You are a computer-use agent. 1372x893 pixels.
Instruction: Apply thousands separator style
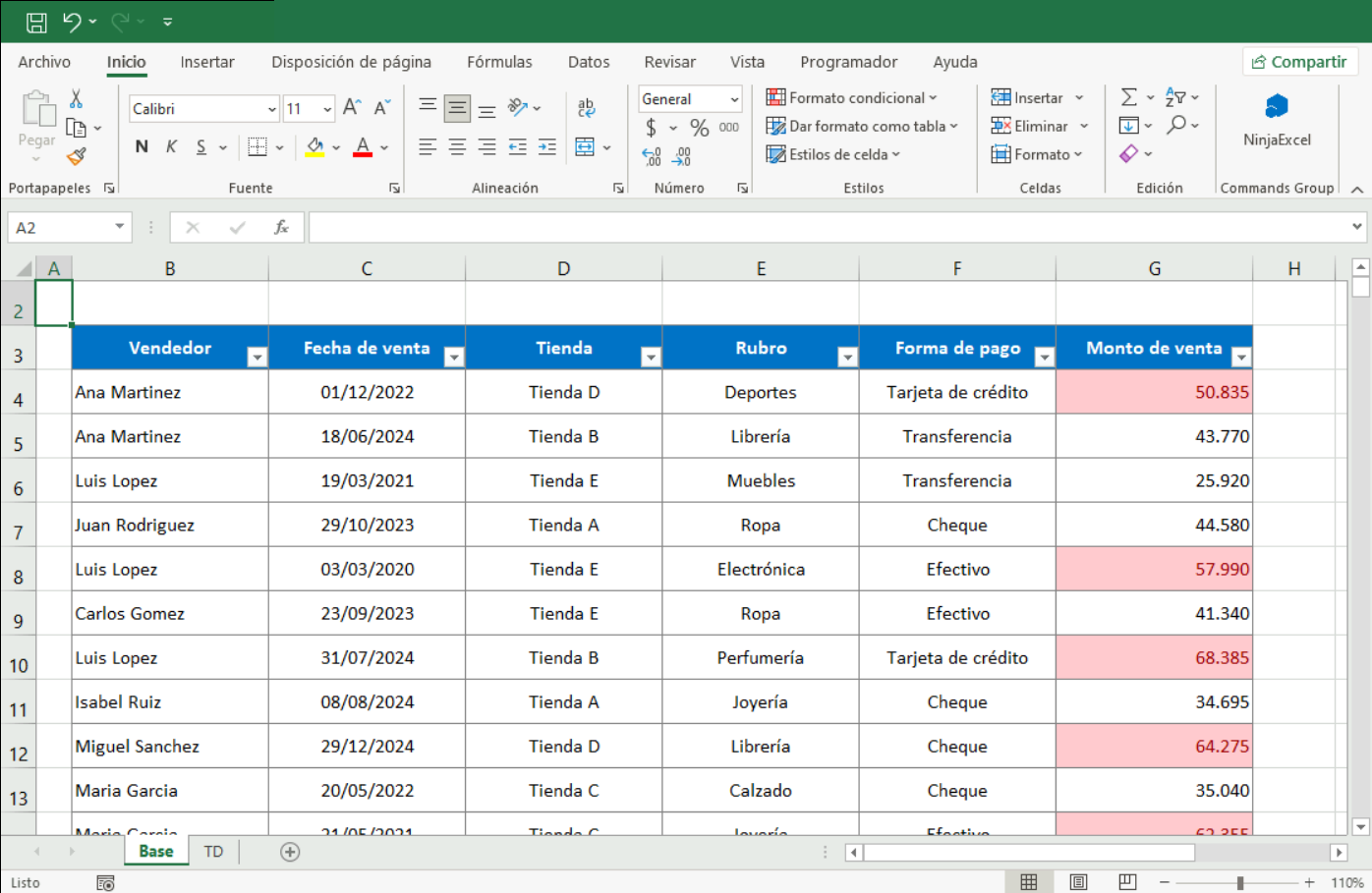(x=728, y=128)
